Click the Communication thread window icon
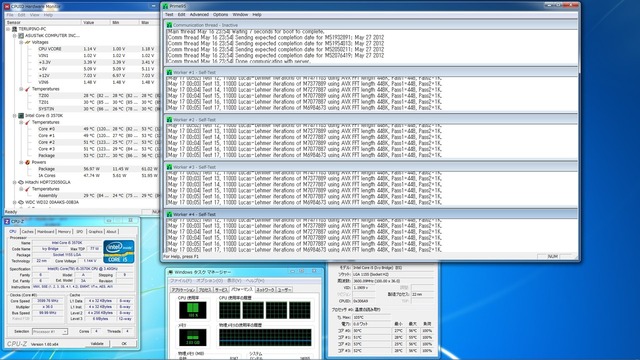640x360 pixels. tap(169, 25)
